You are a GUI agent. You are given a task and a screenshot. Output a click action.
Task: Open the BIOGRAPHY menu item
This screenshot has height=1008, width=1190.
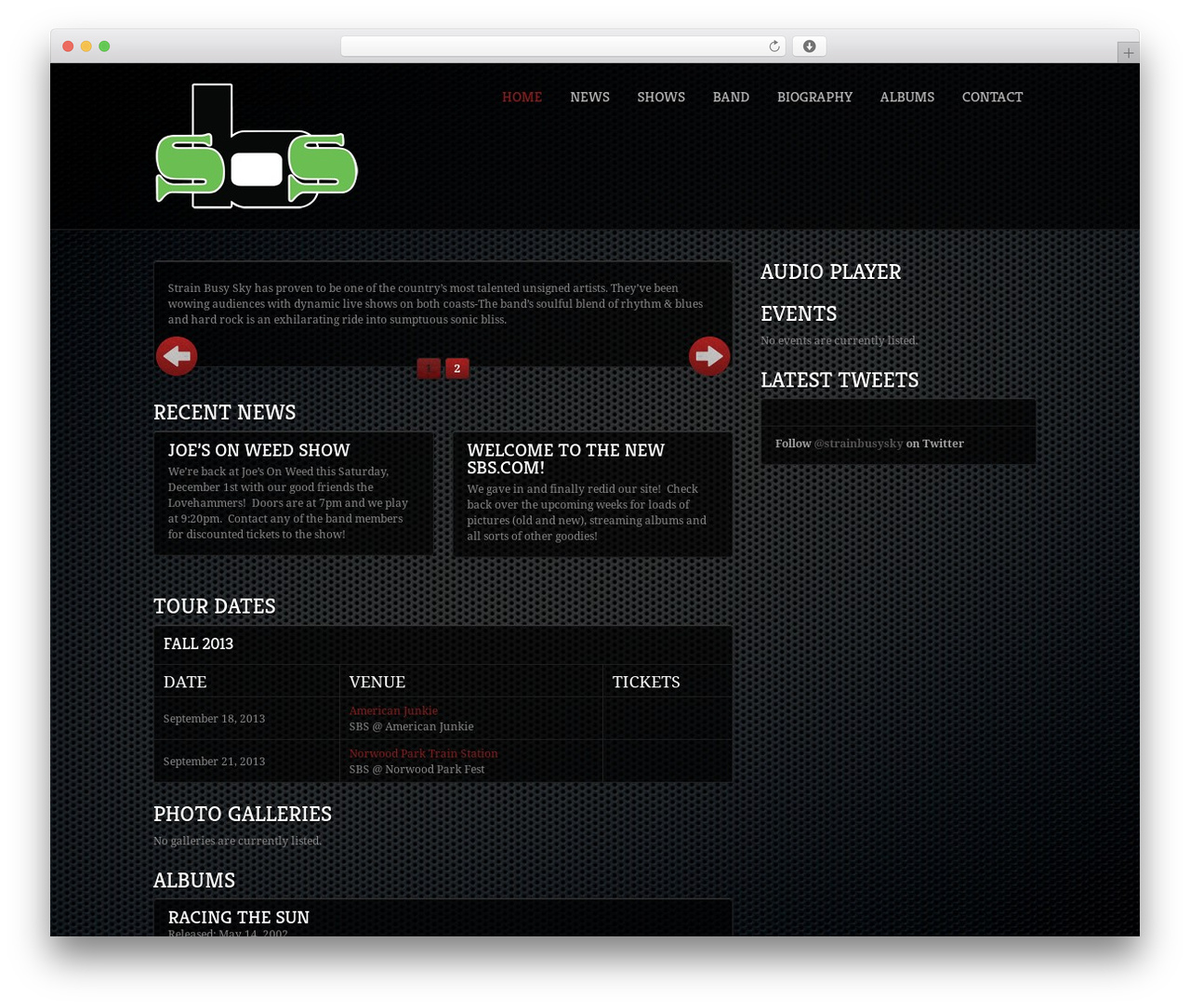point(814,97)
